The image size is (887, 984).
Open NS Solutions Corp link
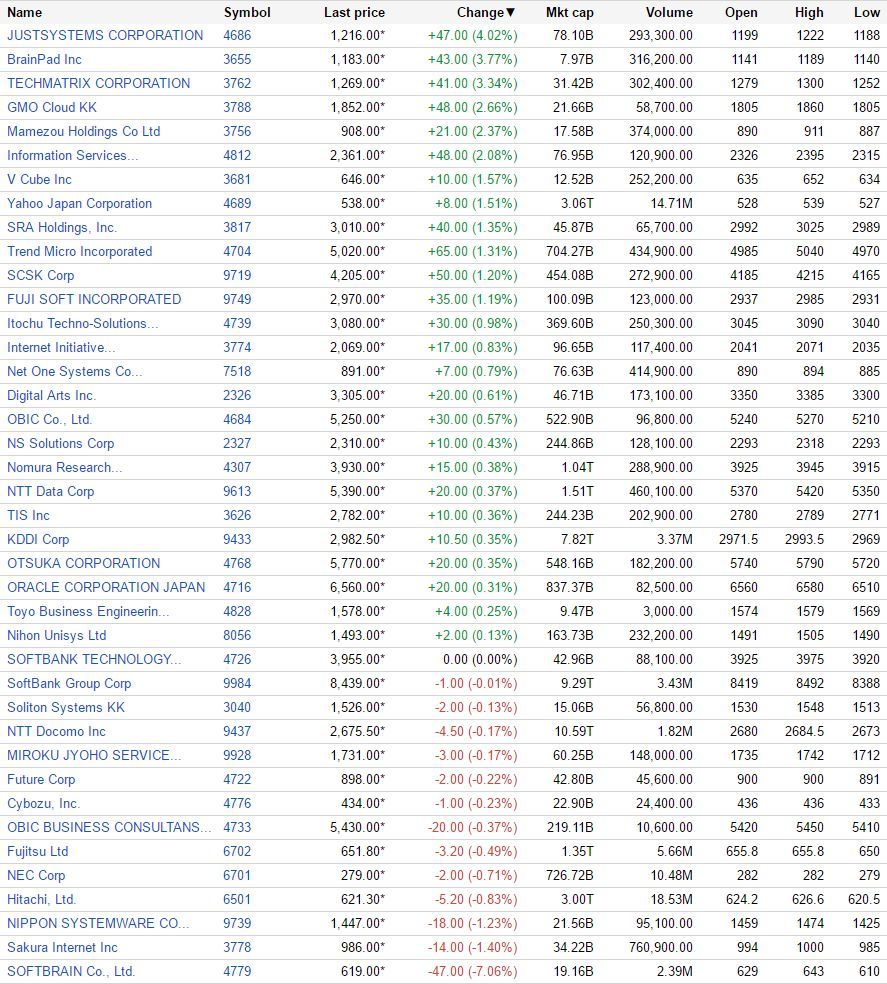(60, 443)
